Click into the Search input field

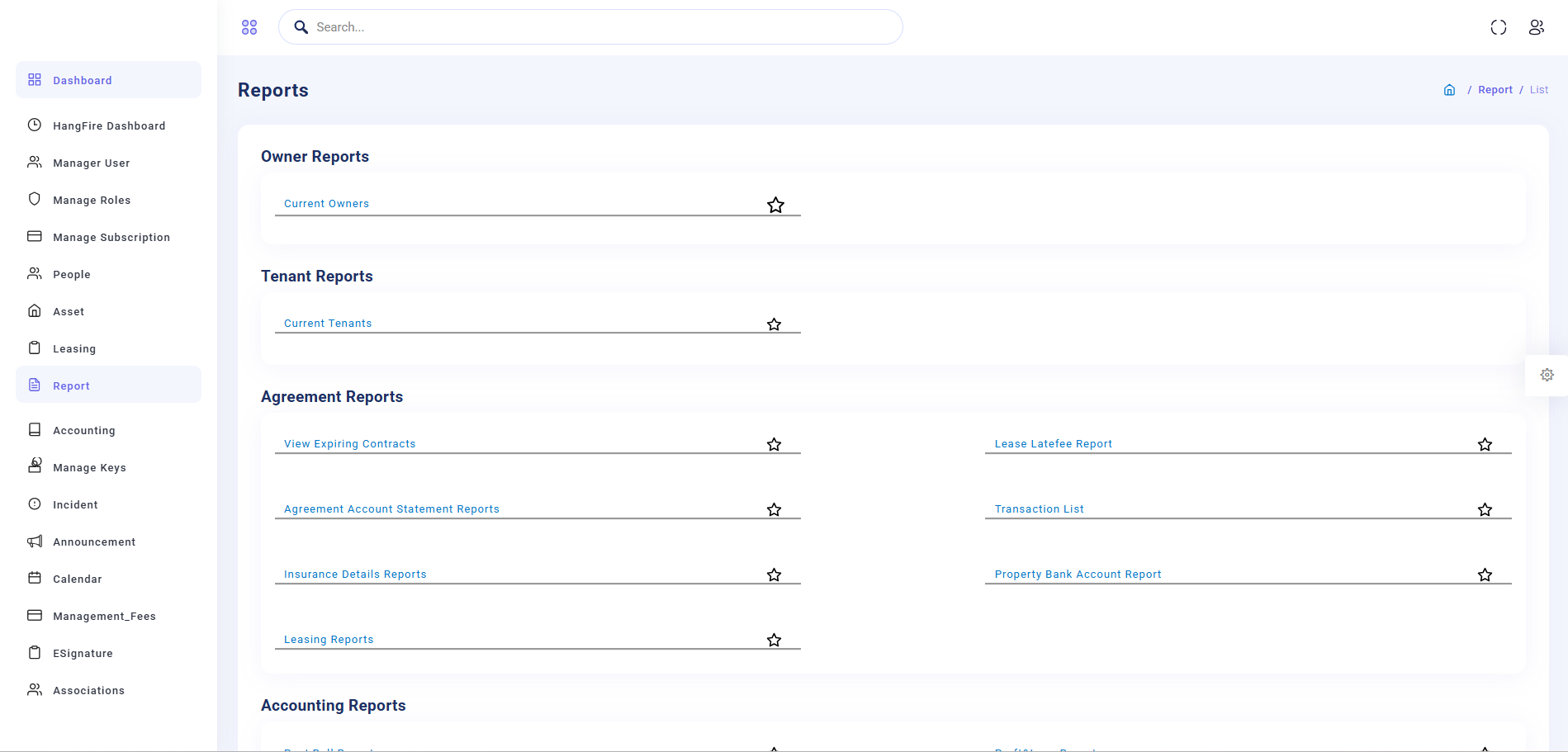(590, 27)
